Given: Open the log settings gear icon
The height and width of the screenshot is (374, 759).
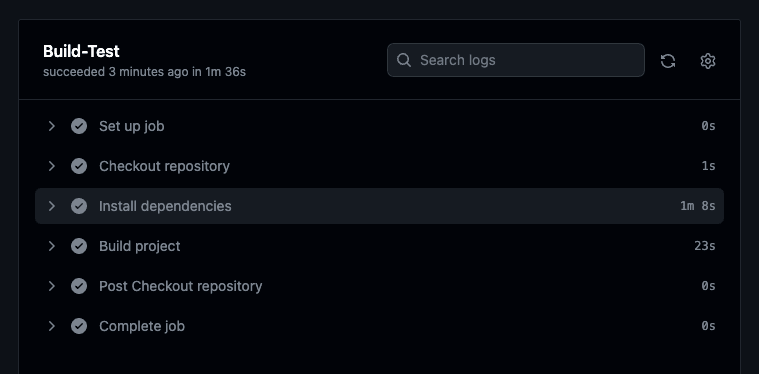Looking at the screenshot, I should tap(708, 61).
